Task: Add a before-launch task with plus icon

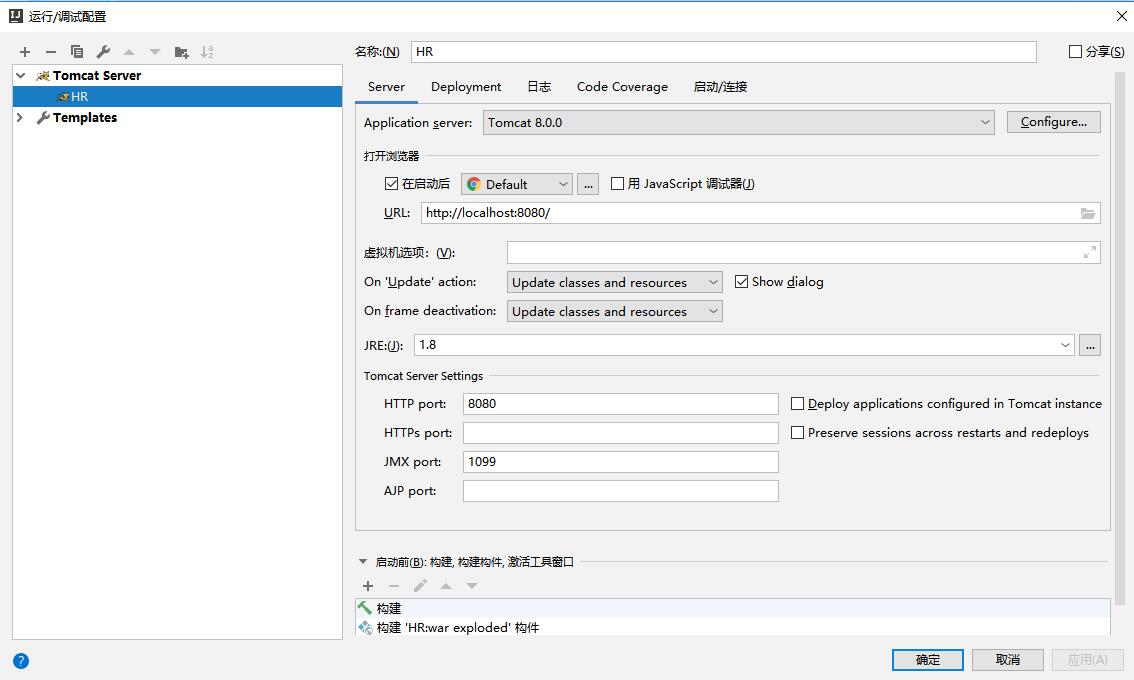Action: [x=368, y=586]
